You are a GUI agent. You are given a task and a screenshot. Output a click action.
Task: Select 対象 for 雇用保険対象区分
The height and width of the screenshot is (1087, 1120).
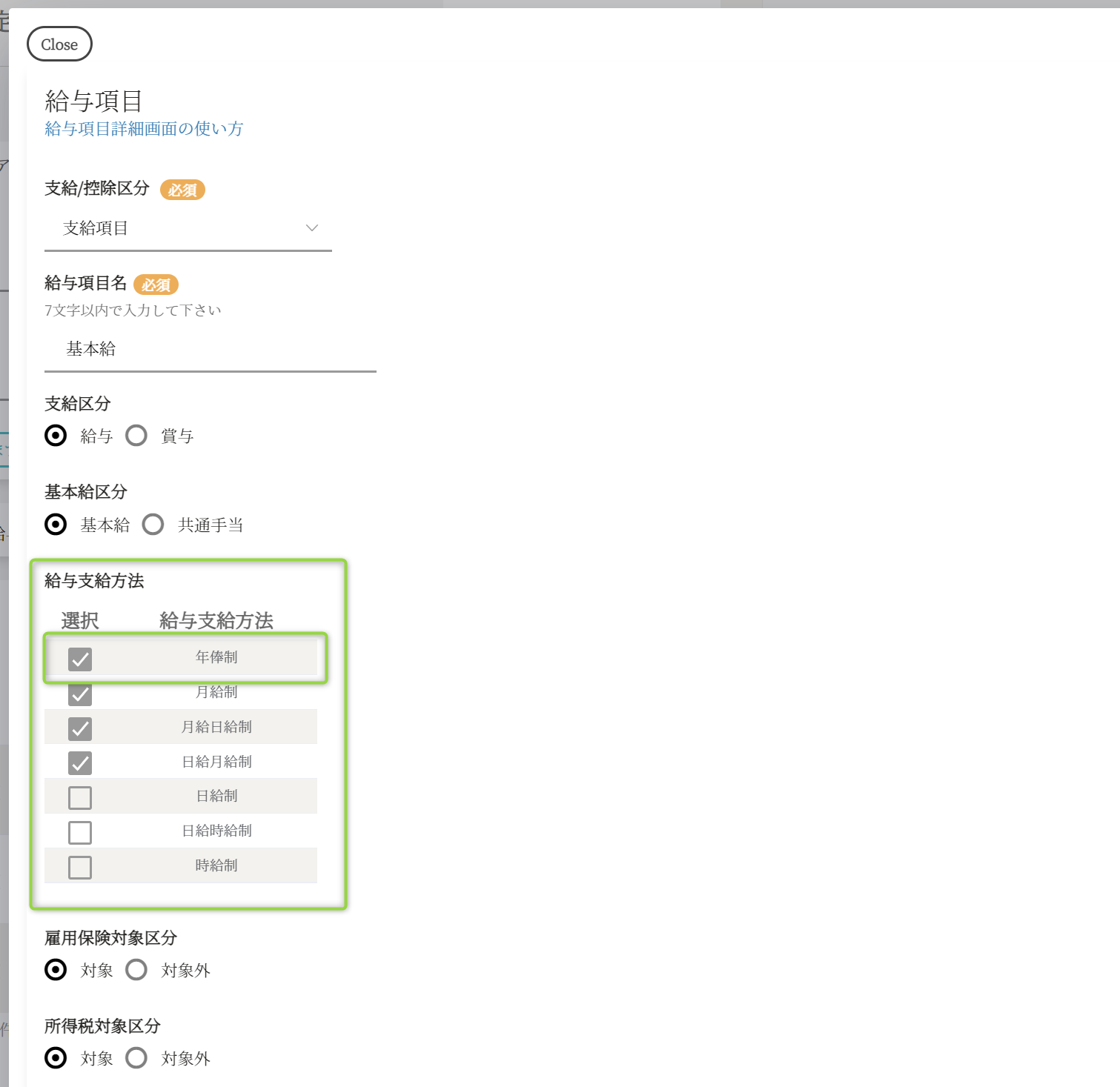[x=56, y=969]
